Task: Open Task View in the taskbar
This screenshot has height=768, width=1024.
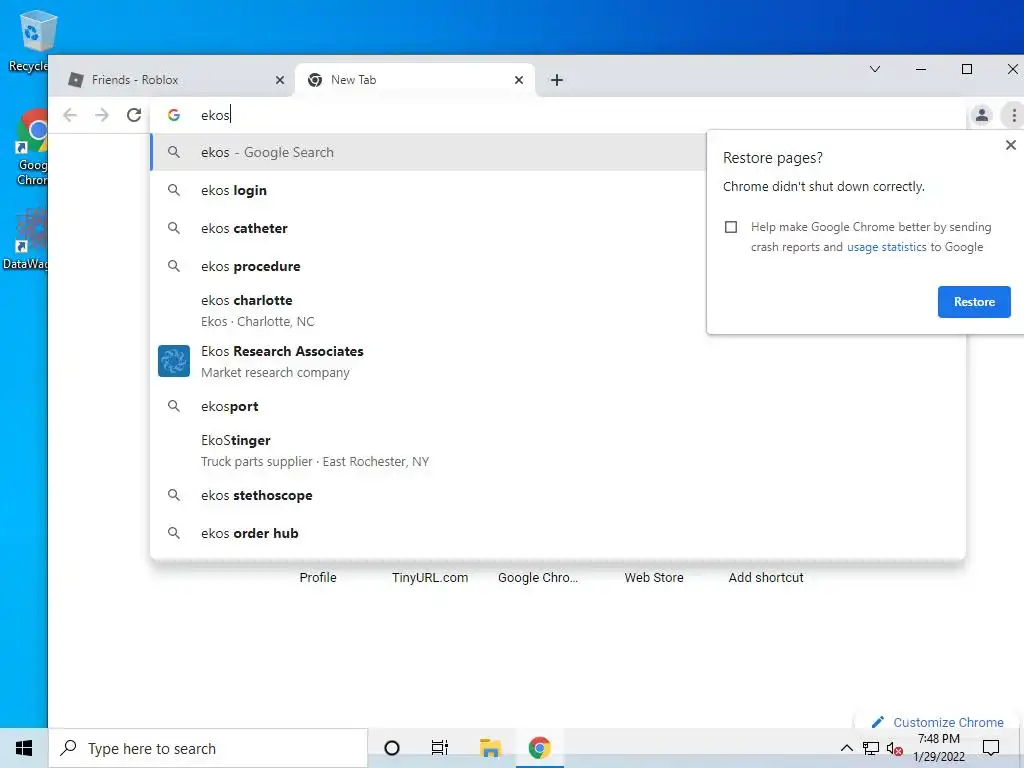Action: [x=440, y=748]
